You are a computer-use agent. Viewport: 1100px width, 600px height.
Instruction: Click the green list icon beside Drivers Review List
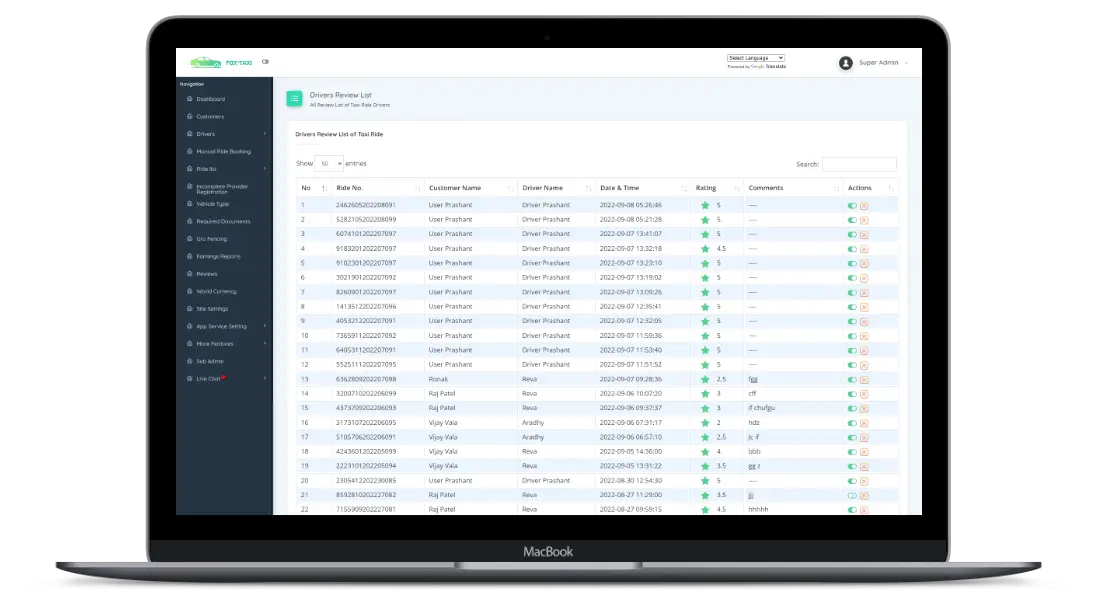(294, 99)
